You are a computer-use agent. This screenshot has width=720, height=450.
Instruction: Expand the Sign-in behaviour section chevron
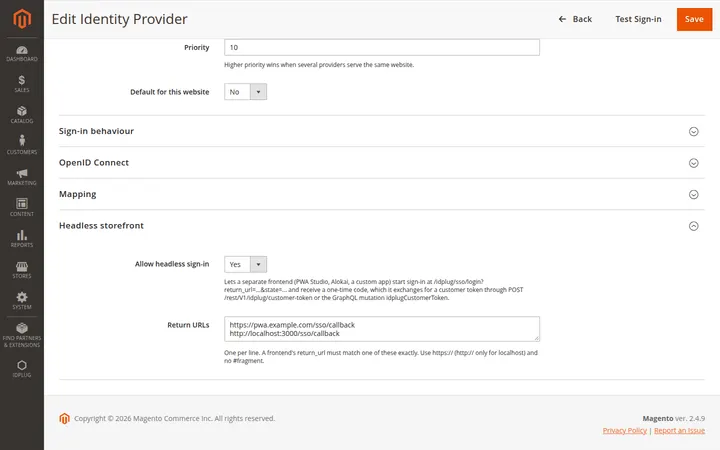[x=693, y=131]
